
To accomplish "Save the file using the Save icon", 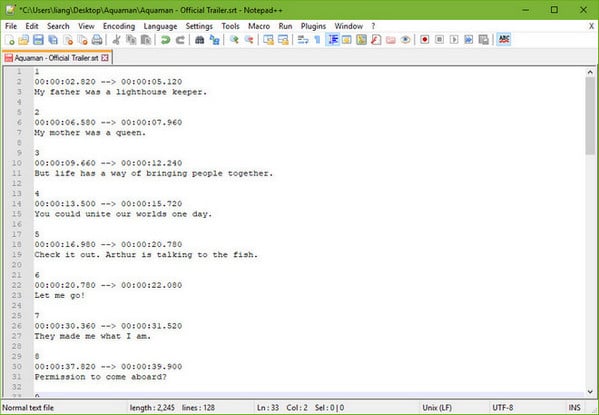I will [x=38, y=40].
